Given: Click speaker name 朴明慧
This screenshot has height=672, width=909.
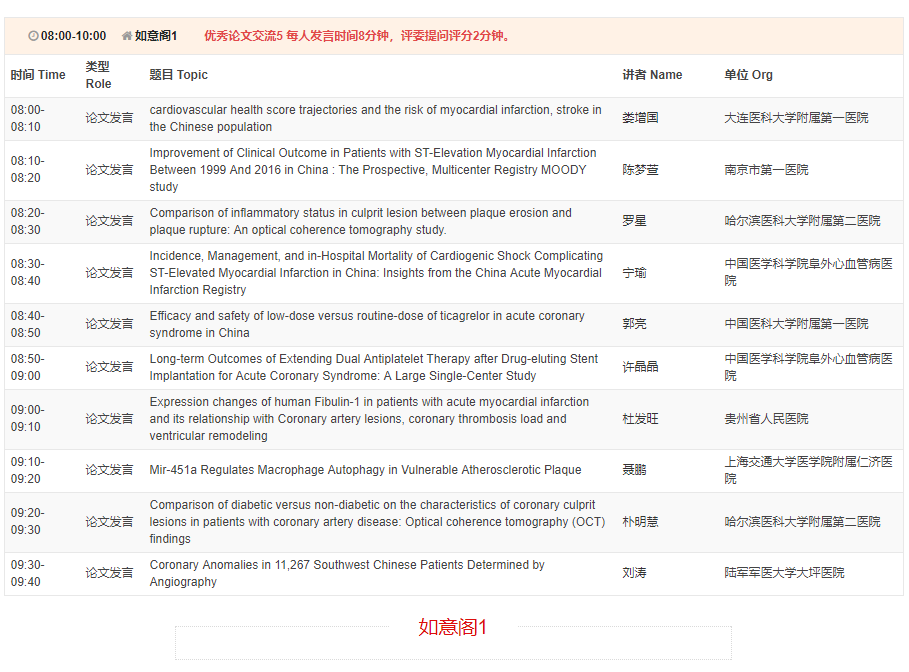Looking at the screenshot, I should [641, 522].
